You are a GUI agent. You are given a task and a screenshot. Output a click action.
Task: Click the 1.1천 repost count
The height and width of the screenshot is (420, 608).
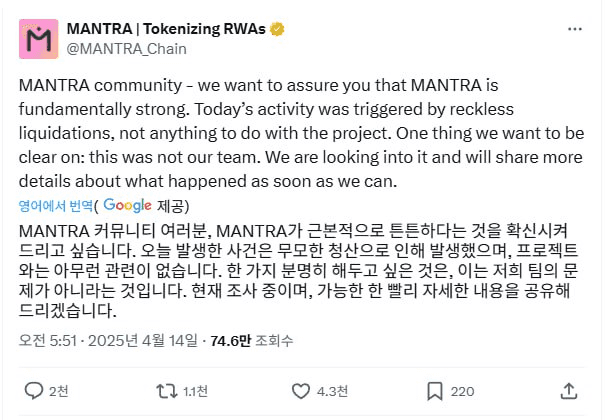[x=196, y=390]
